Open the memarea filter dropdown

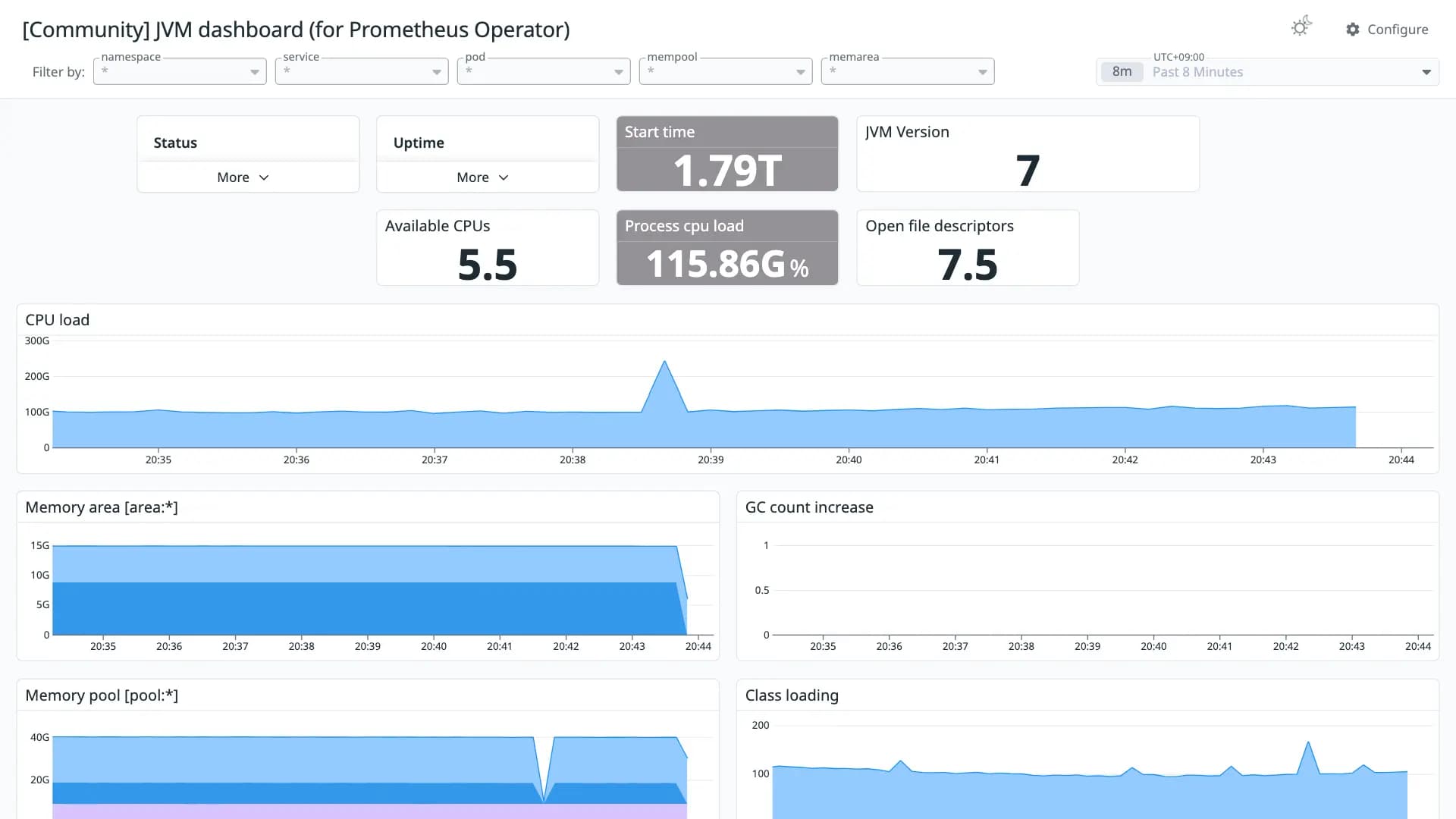coord(908,71)
